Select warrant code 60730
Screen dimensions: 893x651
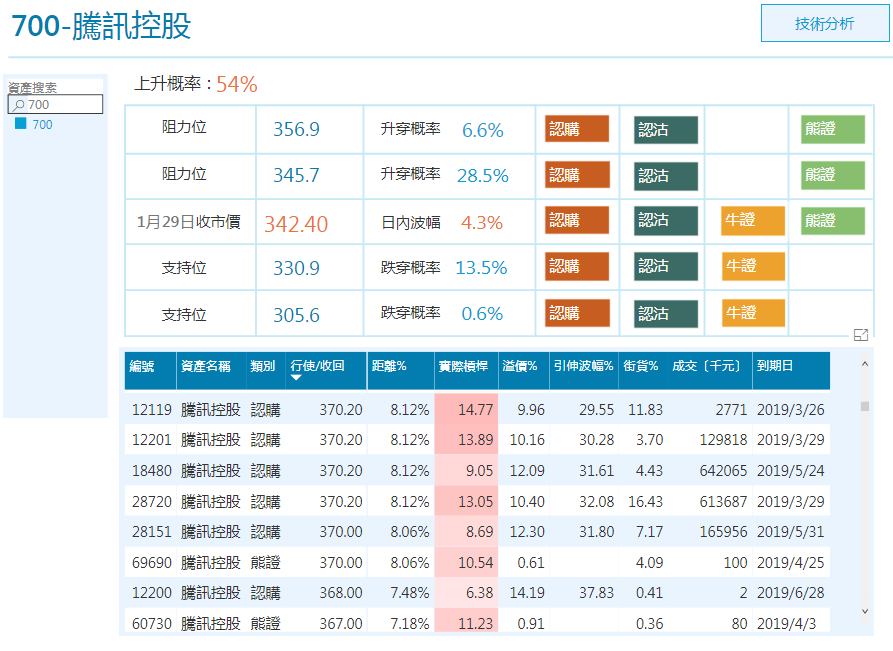tap(151, 624)
